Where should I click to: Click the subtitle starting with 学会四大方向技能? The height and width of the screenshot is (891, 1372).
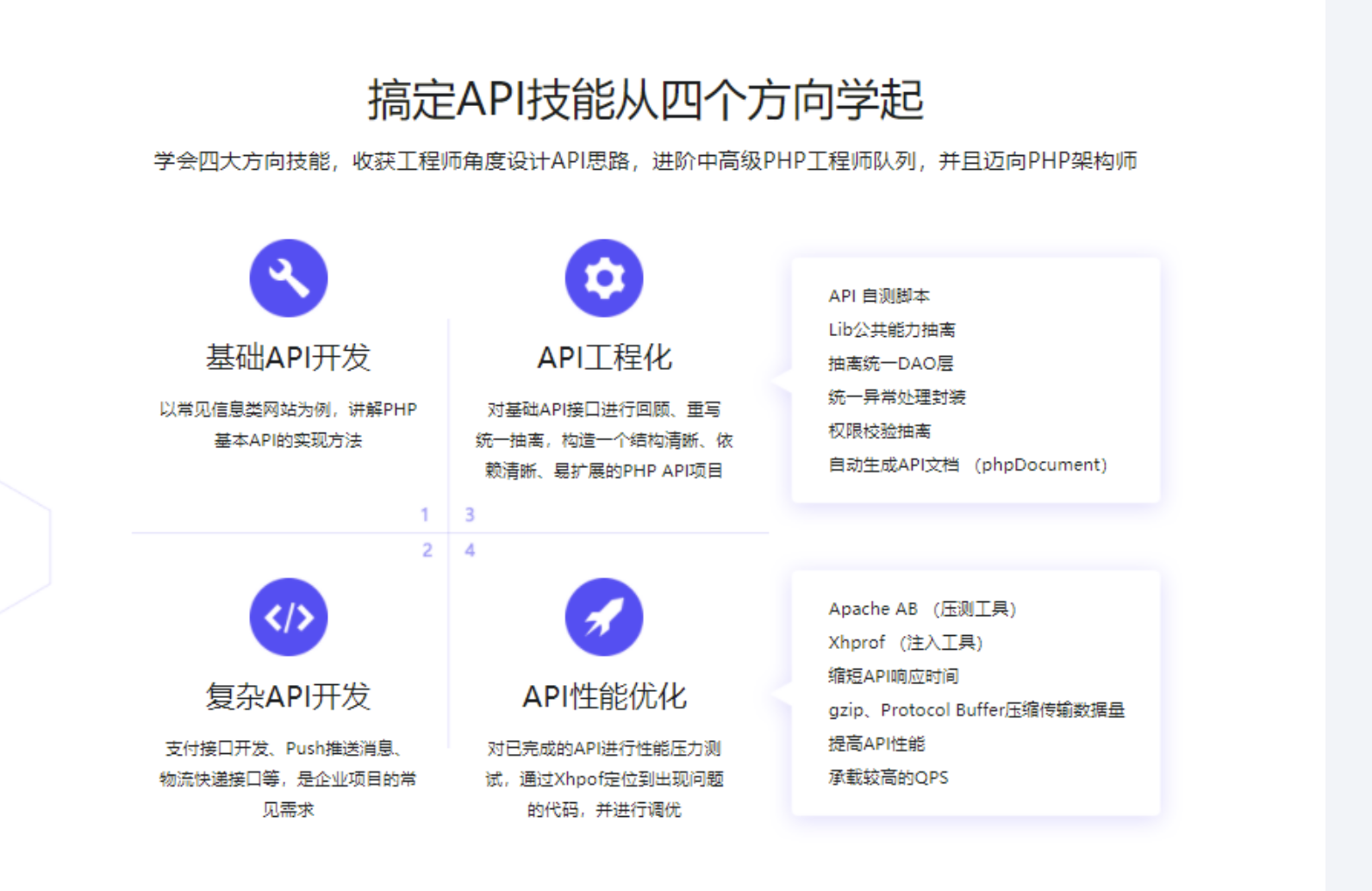645,161
